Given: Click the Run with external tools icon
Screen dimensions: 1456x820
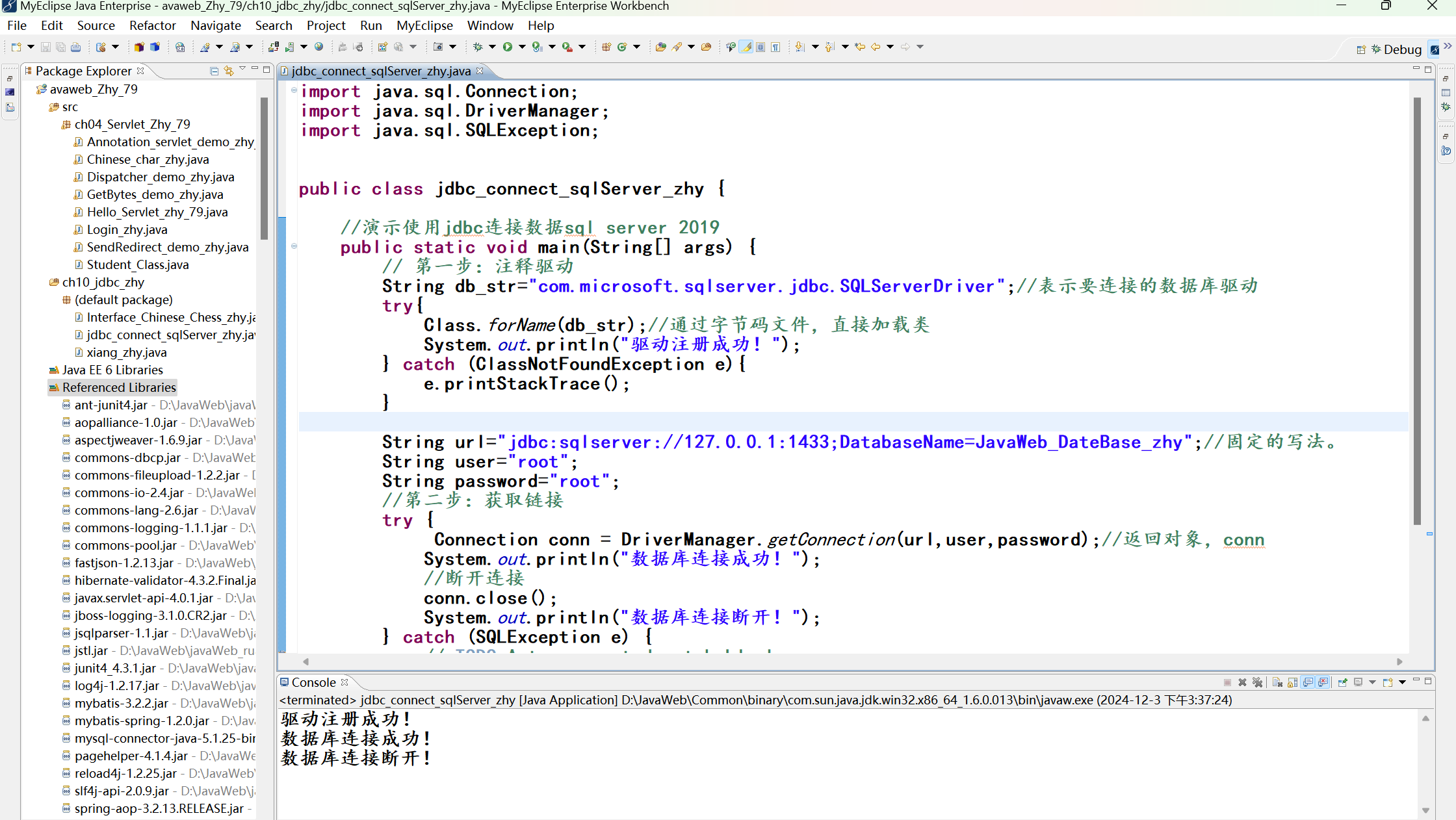Looking at the screenshot, I should (567, 47).
